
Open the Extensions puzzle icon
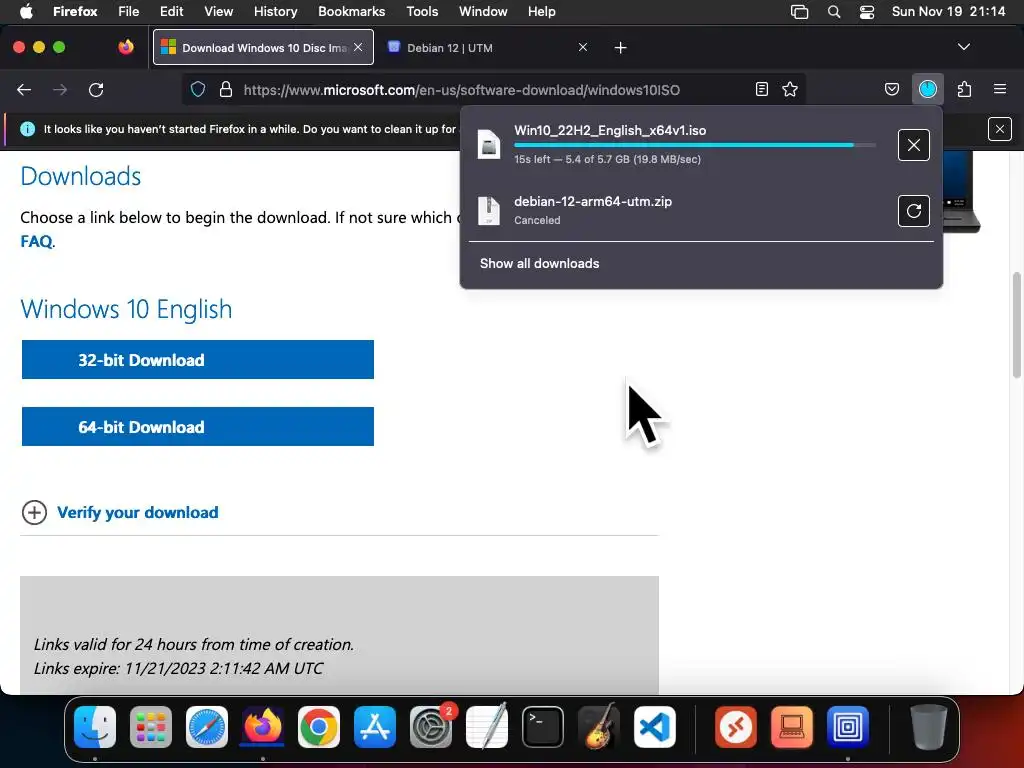965,89
